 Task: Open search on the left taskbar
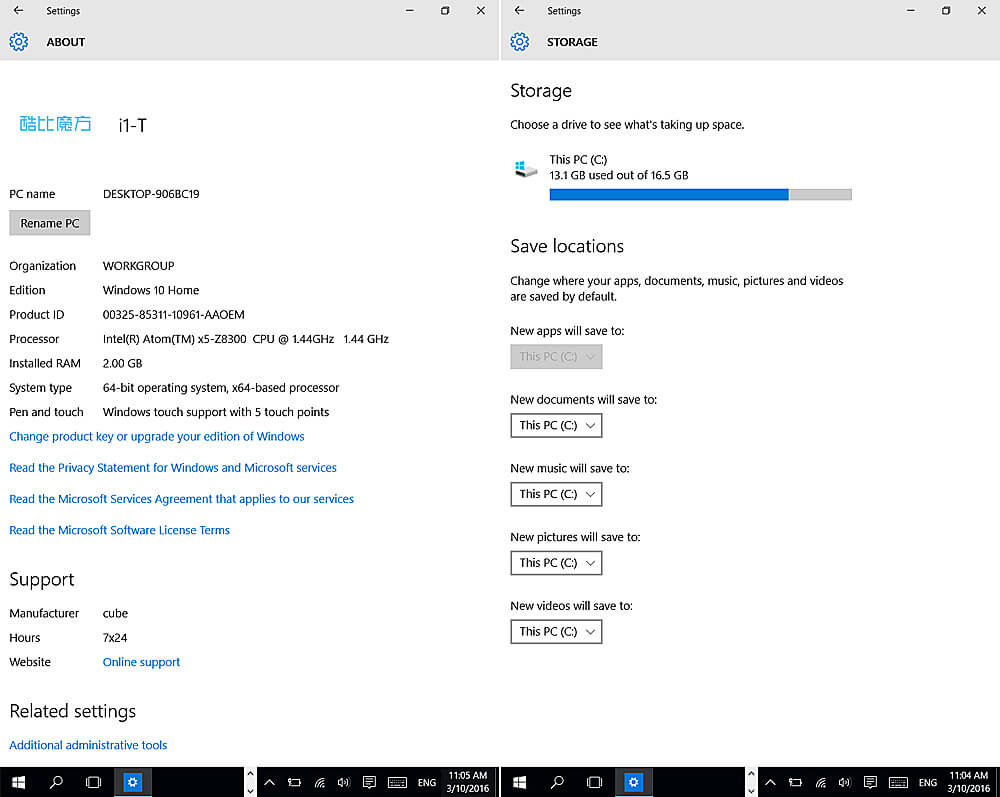pyautogui.click(x=56, y=782)
